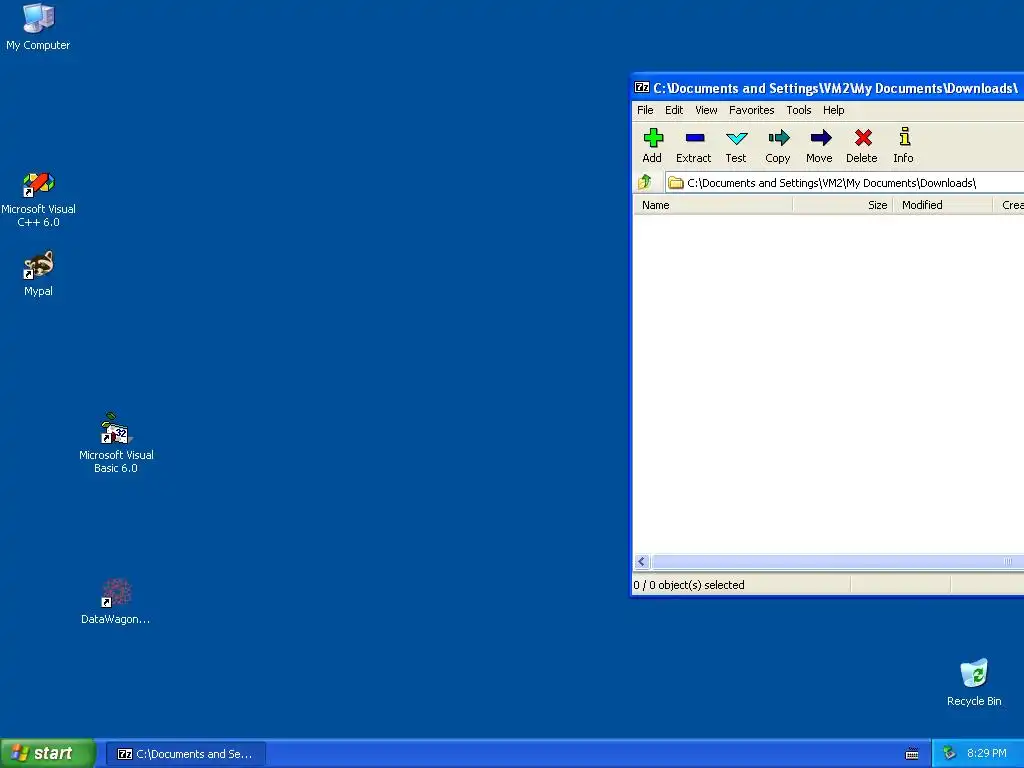This screenshot has height=768, width=1024.
Task: Click the system tray icon beside the clock
Action: click(949, 753)
